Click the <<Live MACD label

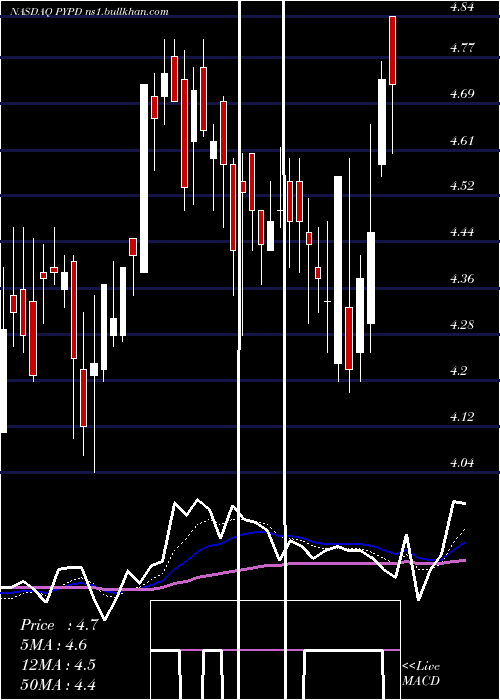tap(421, 673)
